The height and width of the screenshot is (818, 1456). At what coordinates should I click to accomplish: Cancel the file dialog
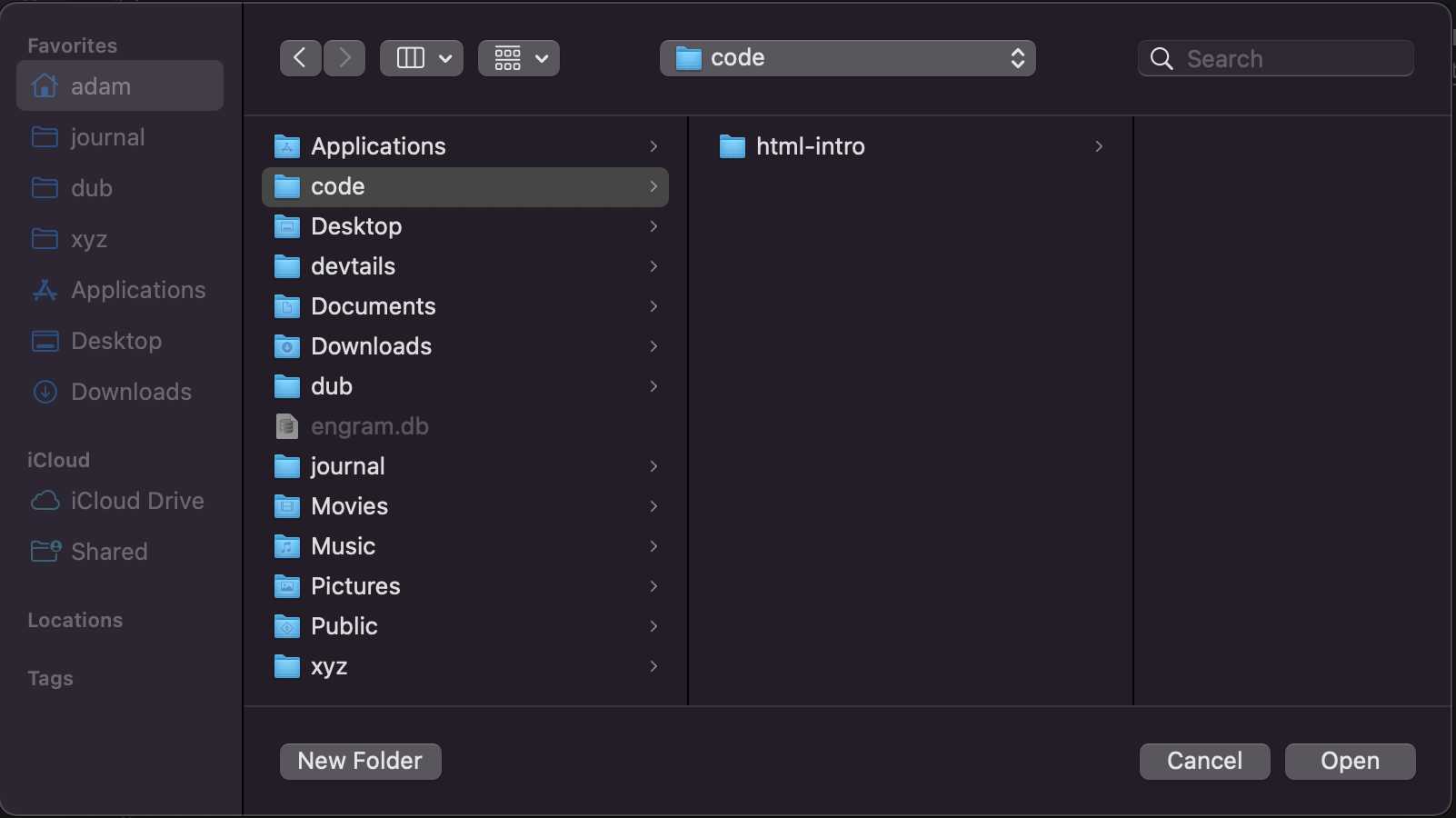pos(1204,761)
